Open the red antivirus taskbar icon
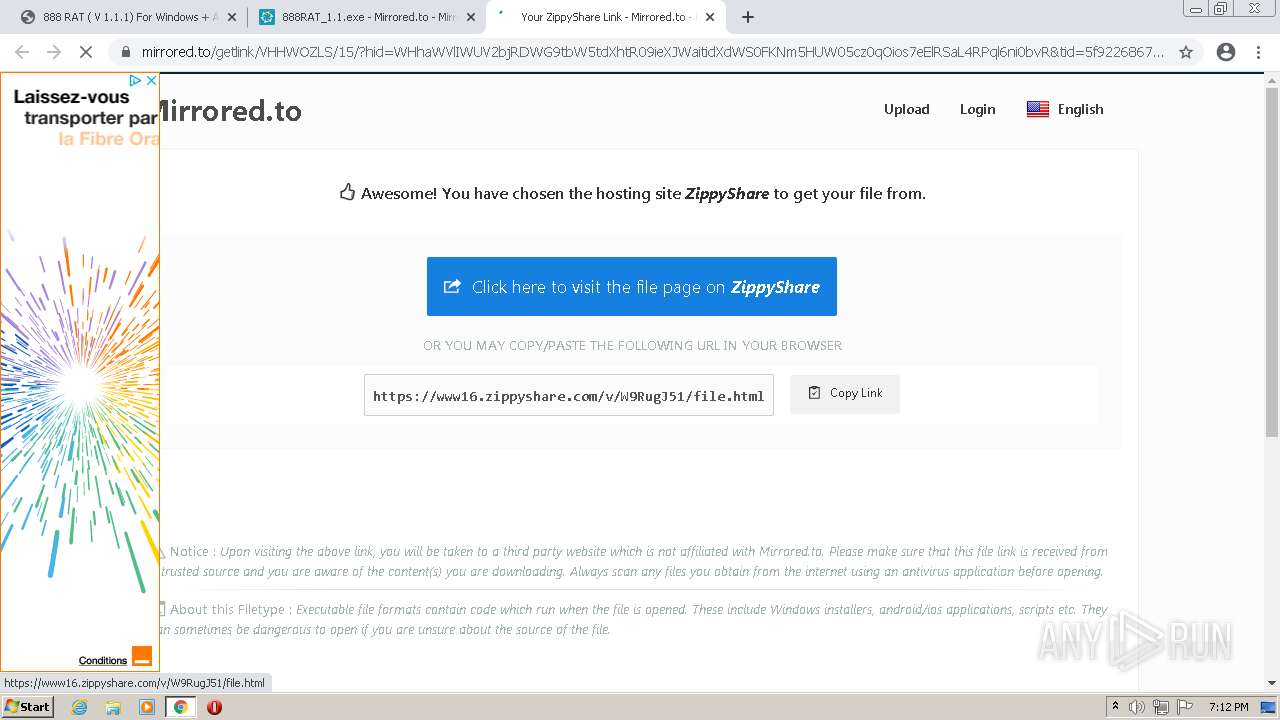 (214, 706)
